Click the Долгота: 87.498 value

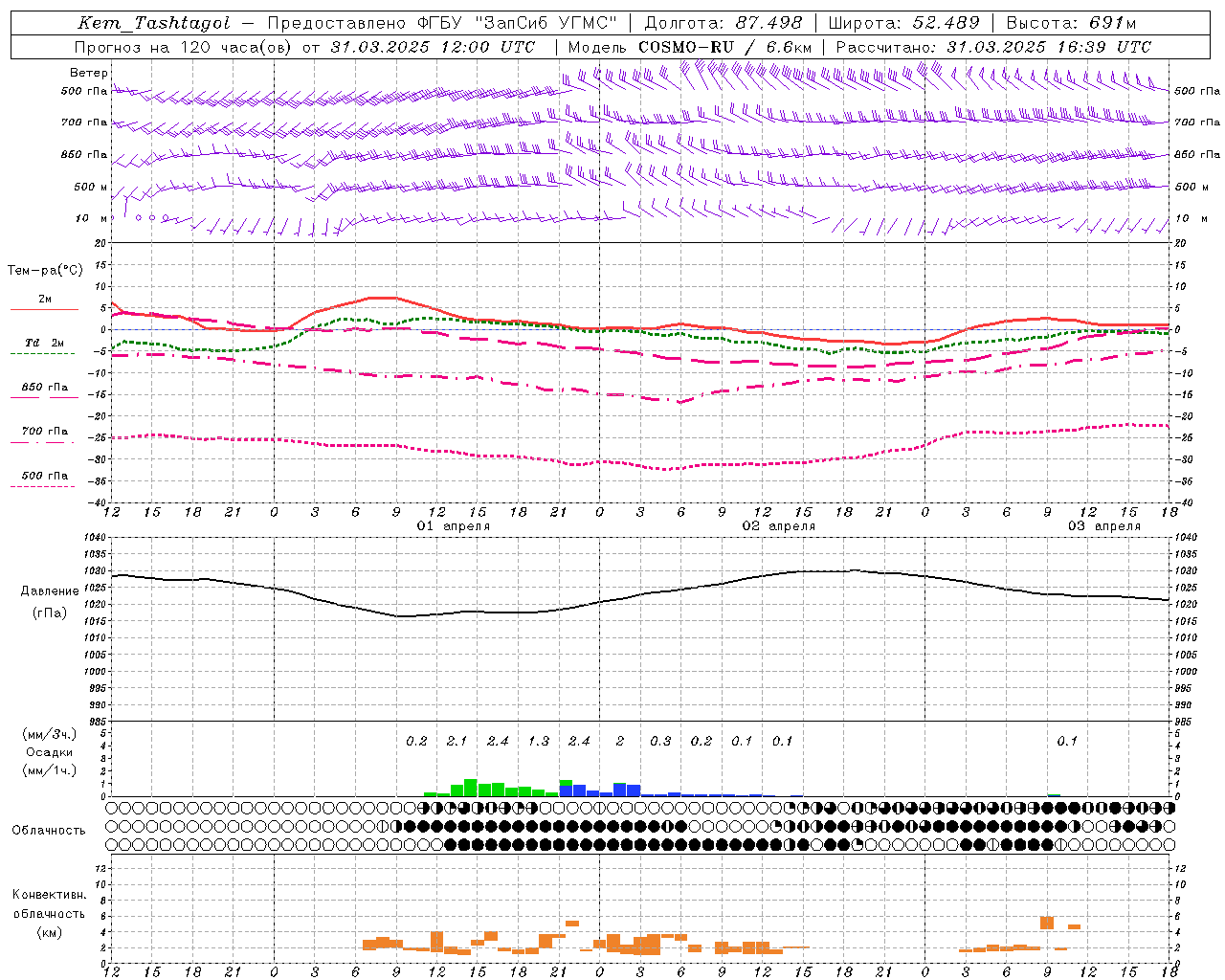(x=723, y=23)
